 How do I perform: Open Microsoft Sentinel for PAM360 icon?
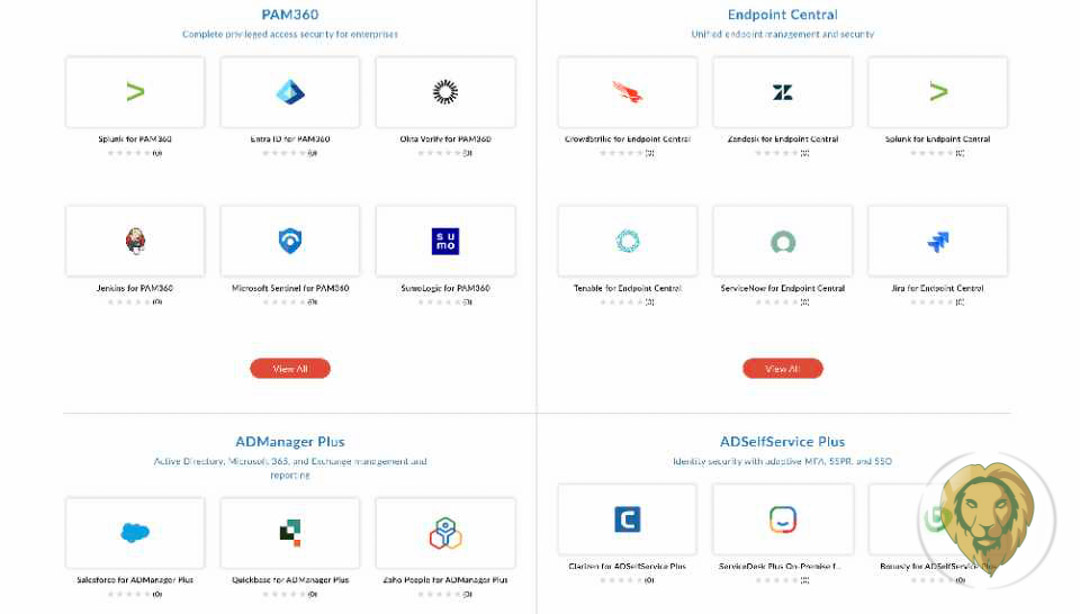(x=290, y=241)
